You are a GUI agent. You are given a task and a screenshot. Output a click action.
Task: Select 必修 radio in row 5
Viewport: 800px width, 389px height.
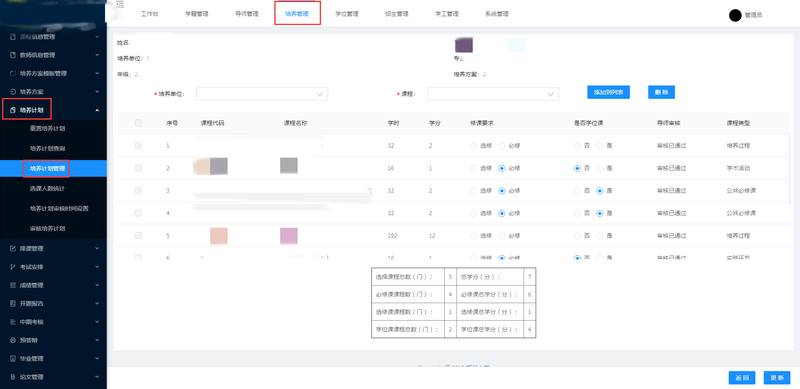click(502, 236)
